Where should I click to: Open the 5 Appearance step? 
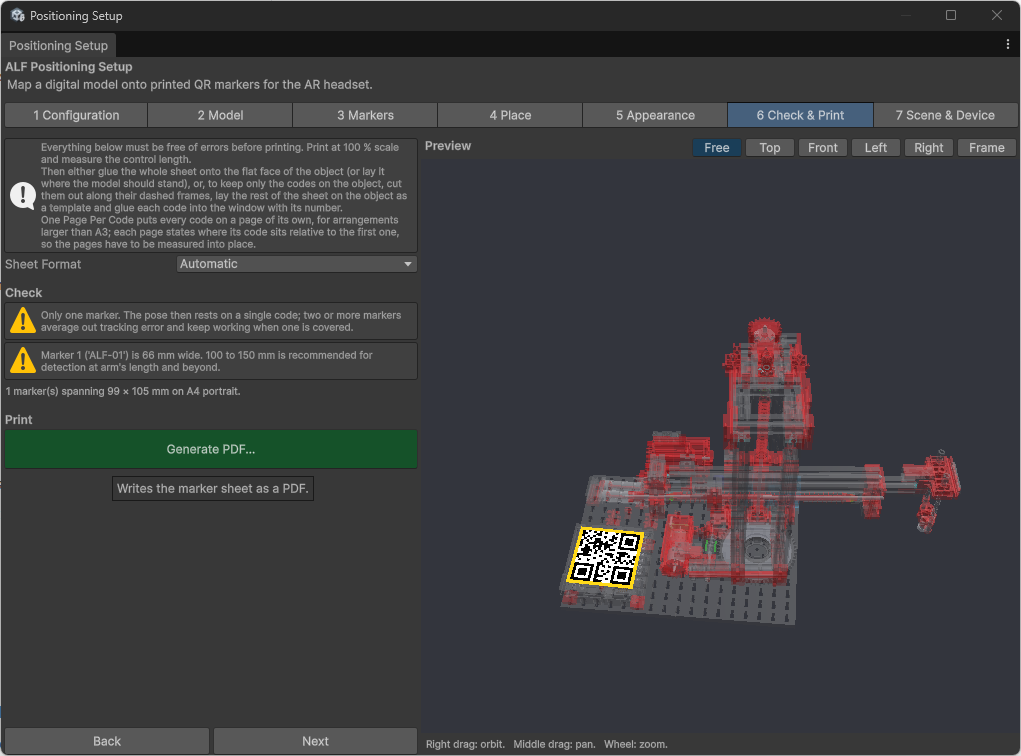tap(655, 115)
